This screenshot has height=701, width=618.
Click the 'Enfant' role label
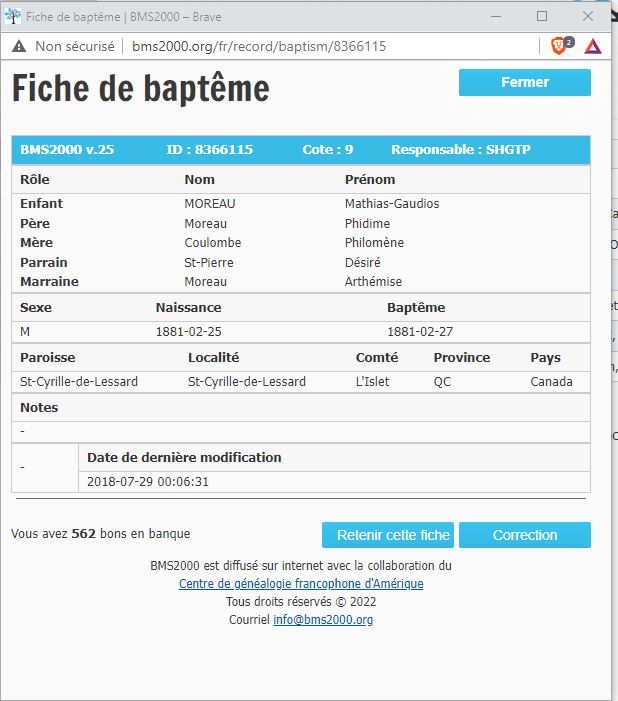pyautogui.click(x=42, y=204)
